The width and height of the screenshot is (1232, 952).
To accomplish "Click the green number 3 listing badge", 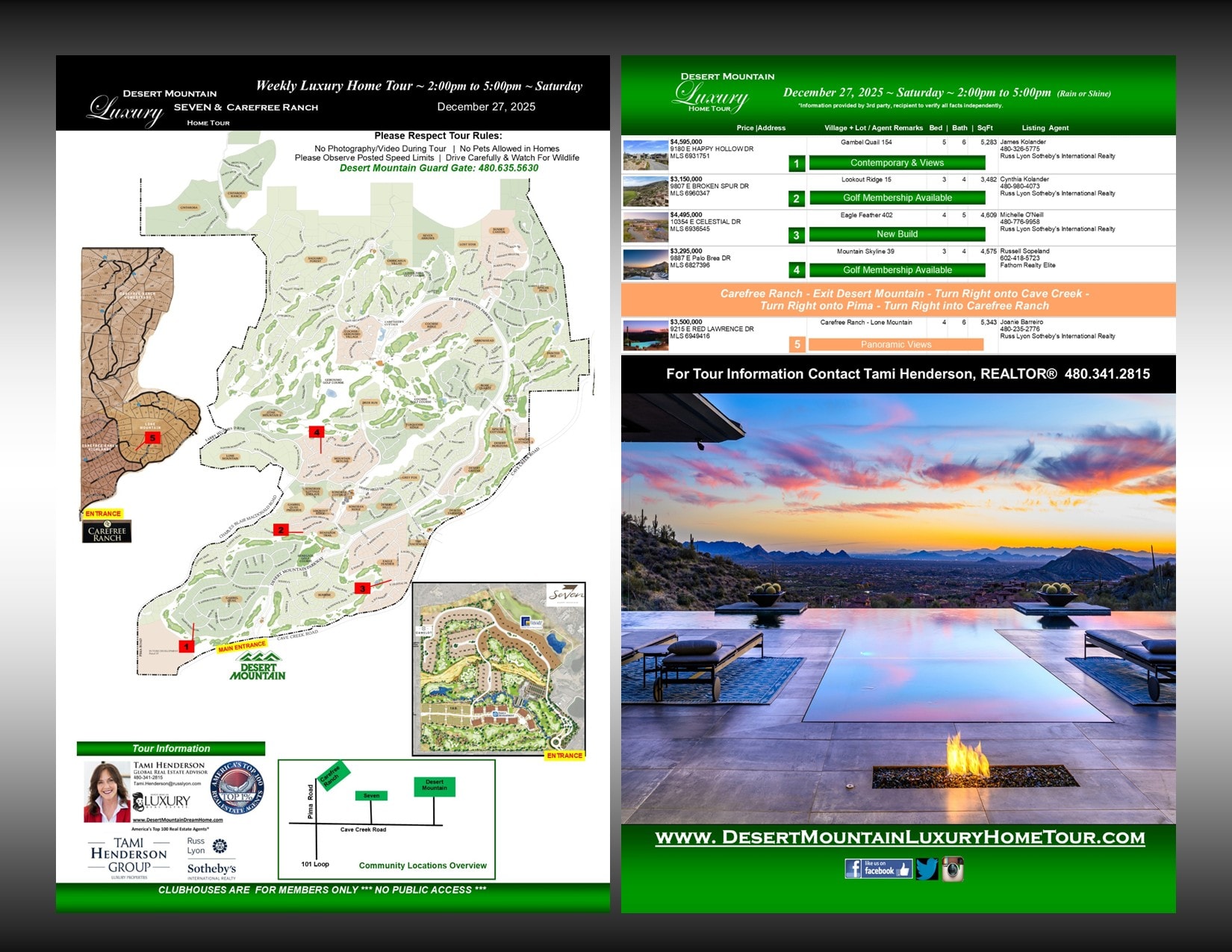I will pyautogui.click(x=797, y=235).
